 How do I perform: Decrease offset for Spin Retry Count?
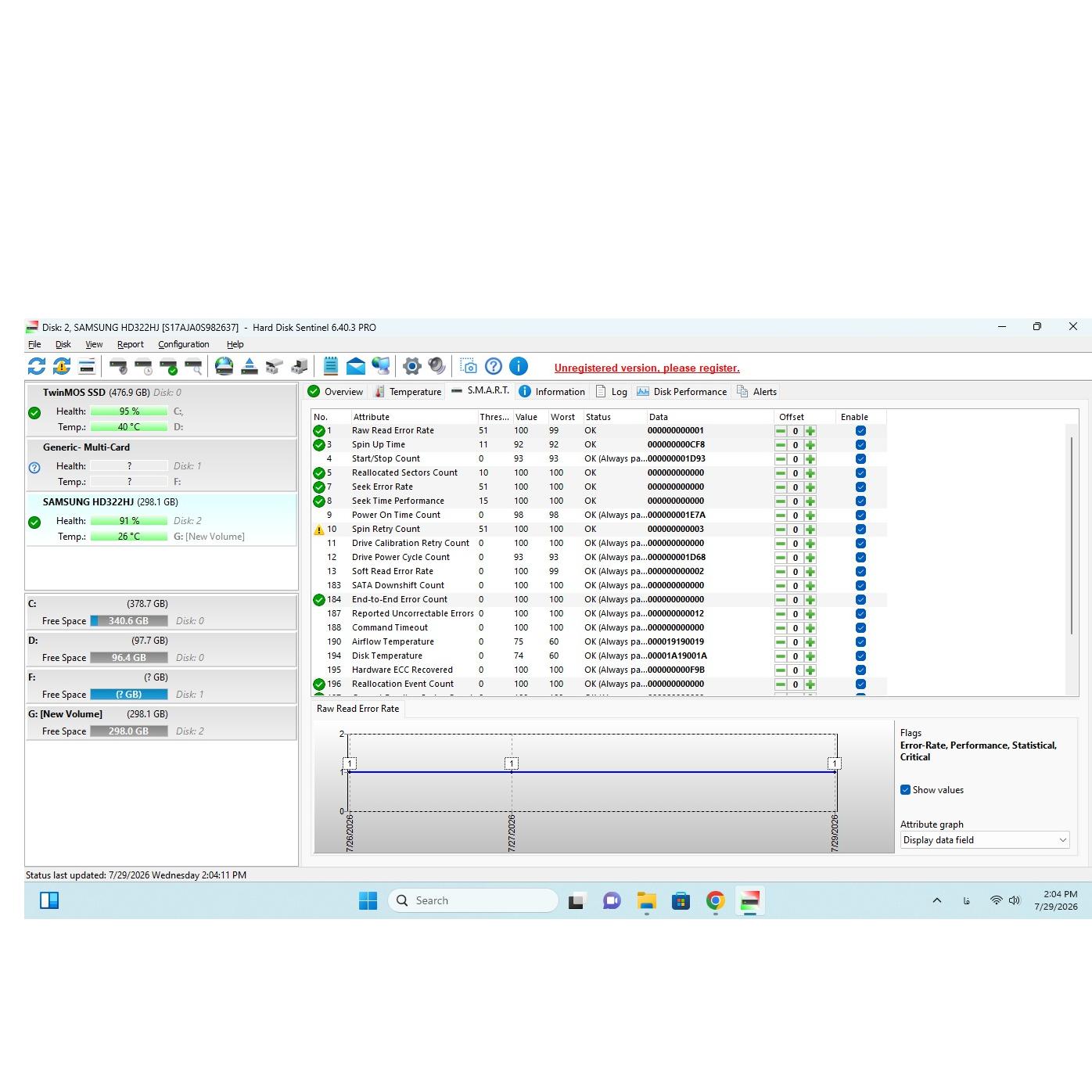[781, 530]
